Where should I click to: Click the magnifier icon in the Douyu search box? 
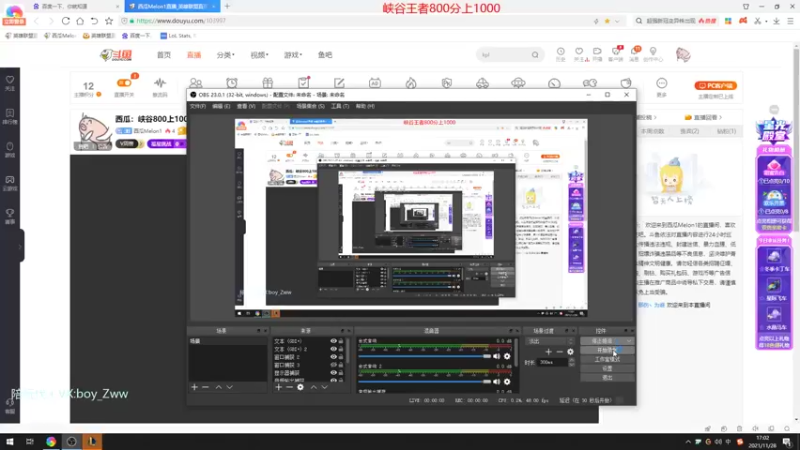(x=535, y=55)
